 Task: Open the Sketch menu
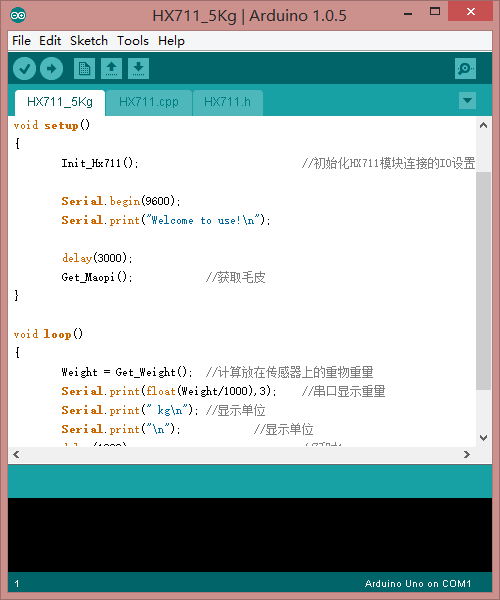tap(89, 41)
